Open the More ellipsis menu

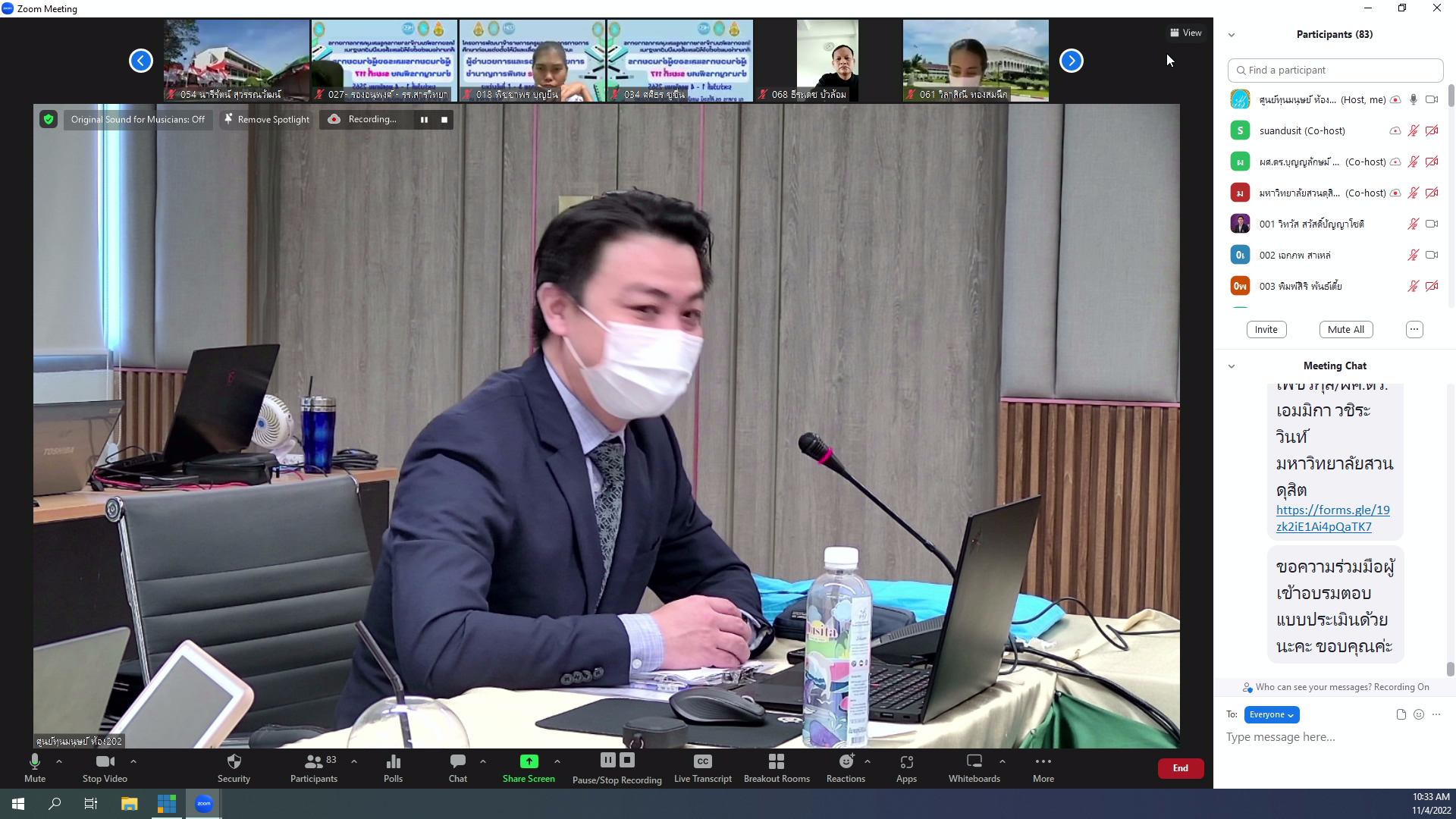1043,761
